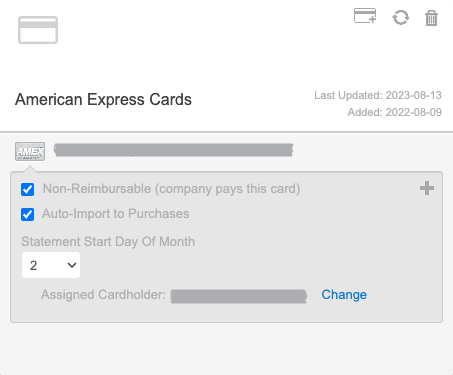Click the Assigned Cardholder label
Screen dimensions: 453x375
point(103,295)
